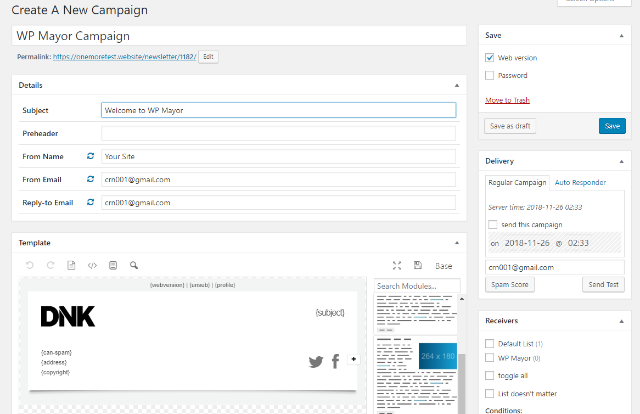640x414 pixels.
Task: Click the {copyright} footer tag
Action: (x=55, y=372)
